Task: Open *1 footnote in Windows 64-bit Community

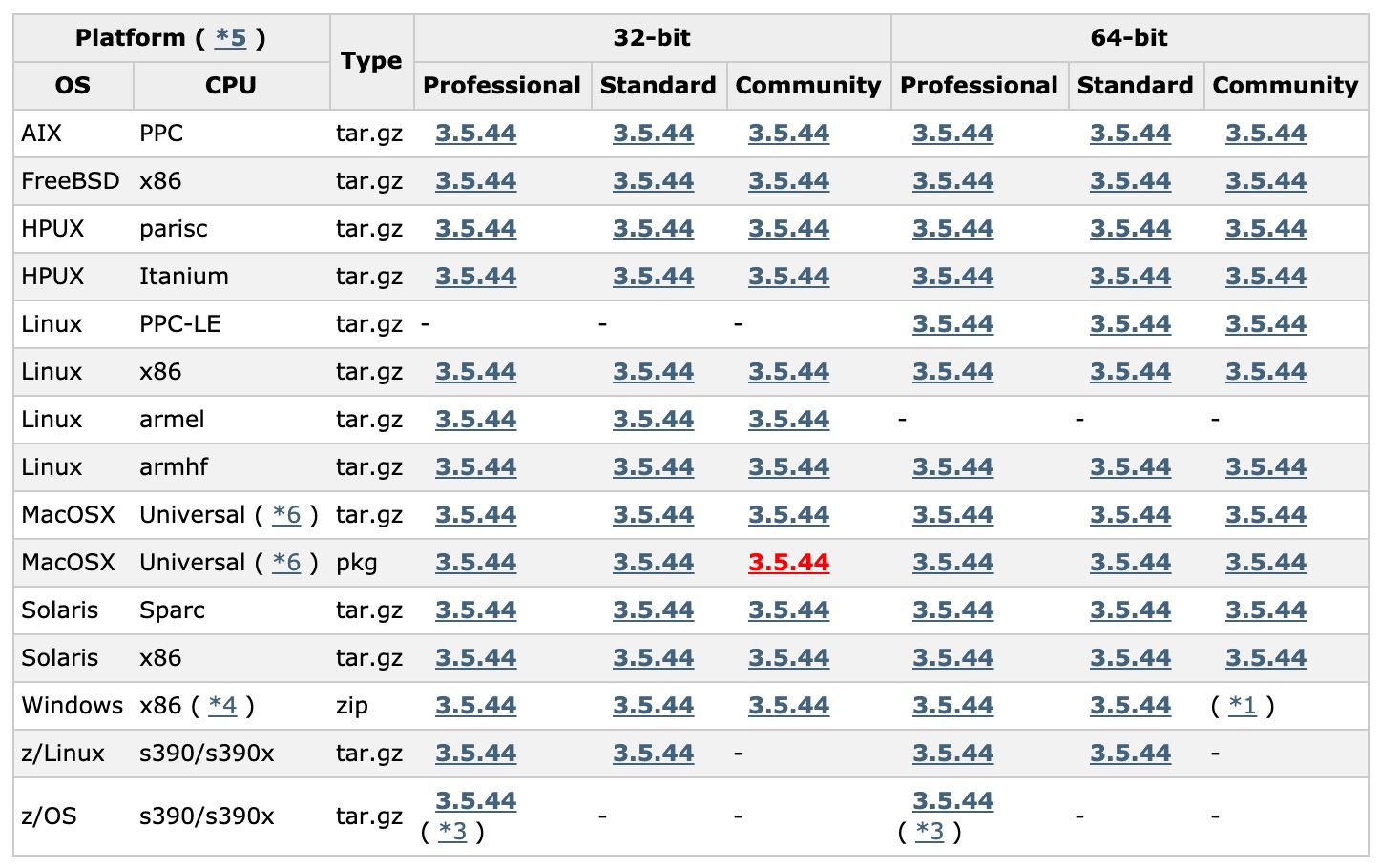Action: 1243,706
